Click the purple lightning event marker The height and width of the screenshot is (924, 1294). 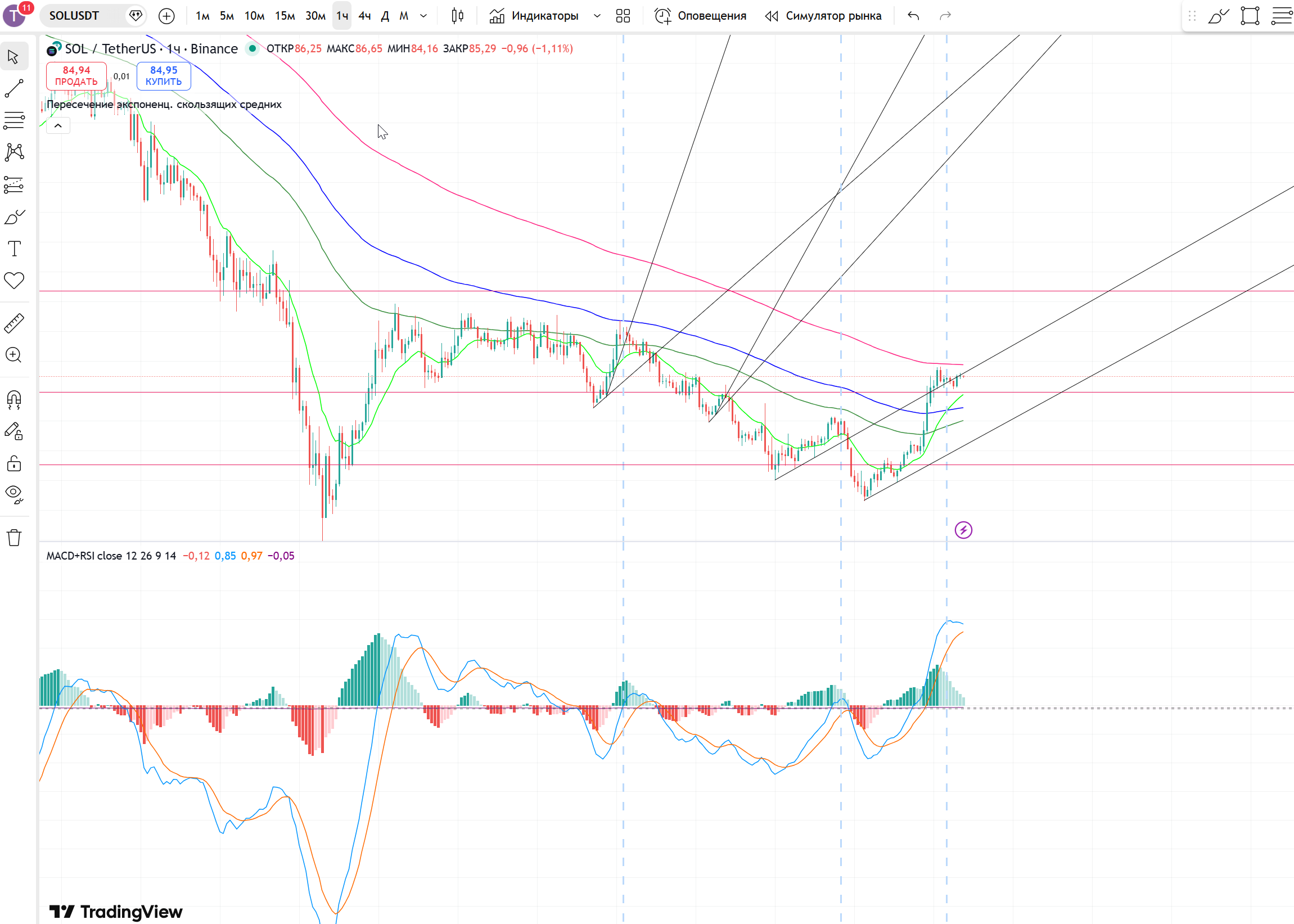(963, 530)
